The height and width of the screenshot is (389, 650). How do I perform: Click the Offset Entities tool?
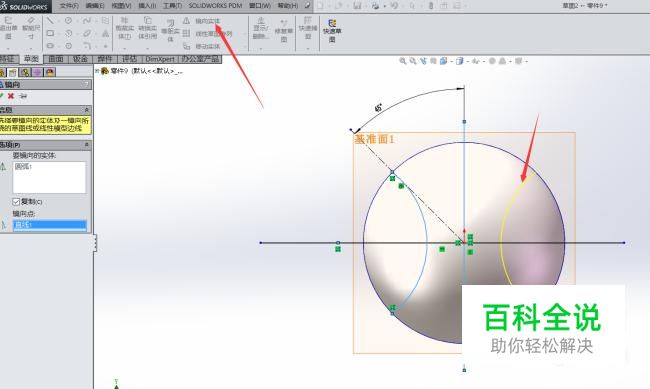click(x=170, y=31)
